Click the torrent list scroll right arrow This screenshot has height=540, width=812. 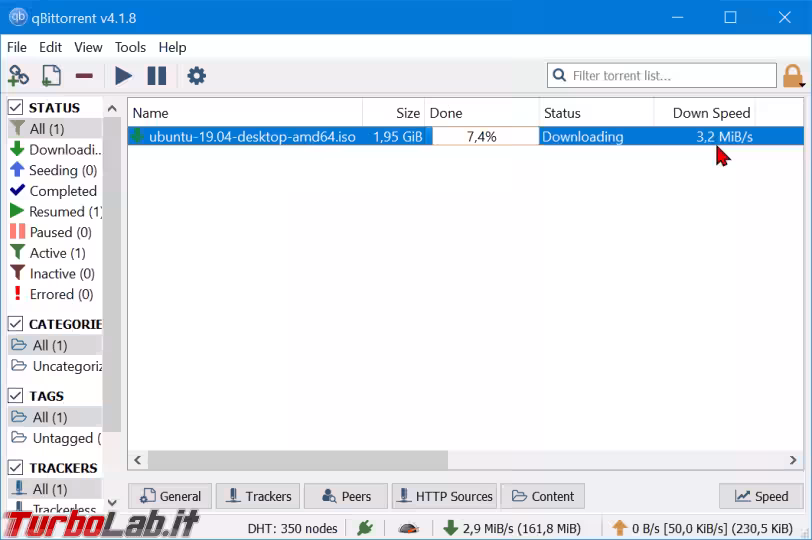point(793,460)
